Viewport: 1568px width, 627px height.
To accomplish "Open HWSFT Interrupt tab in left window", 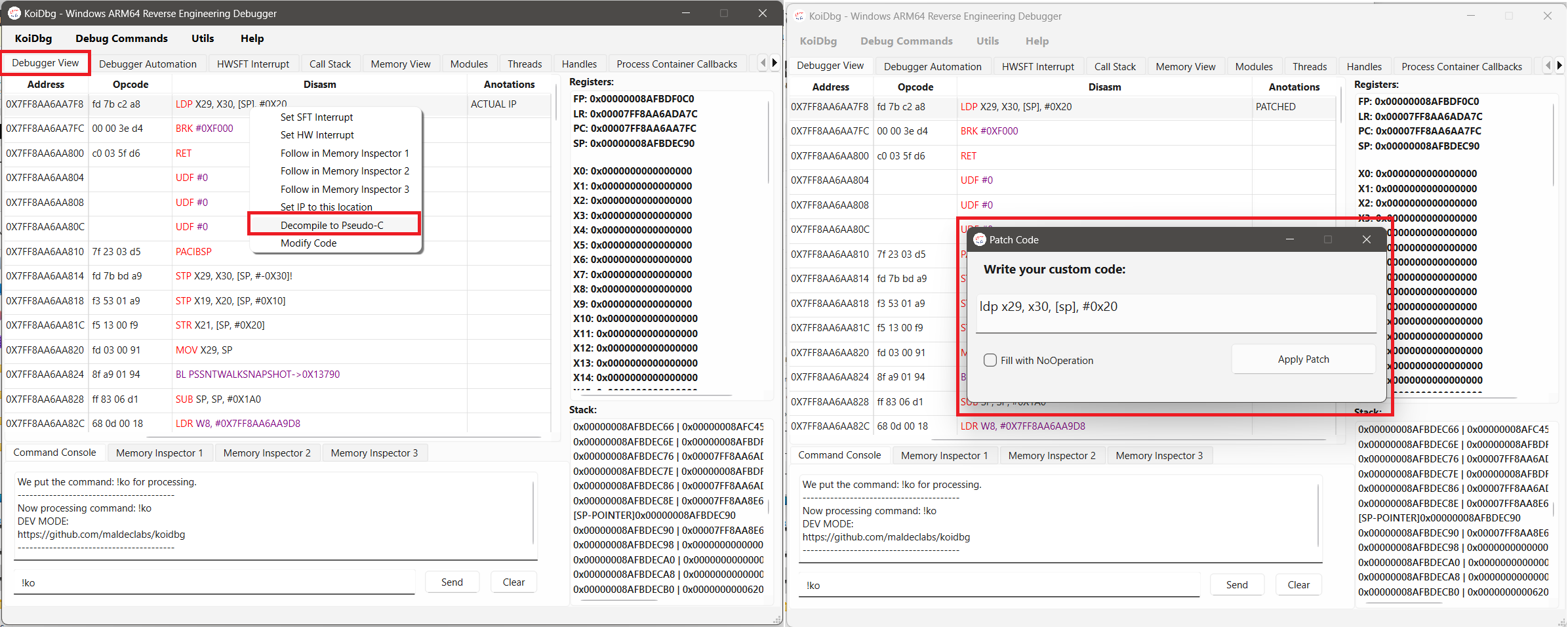I will pyautogui.click(x=253, y=64).
